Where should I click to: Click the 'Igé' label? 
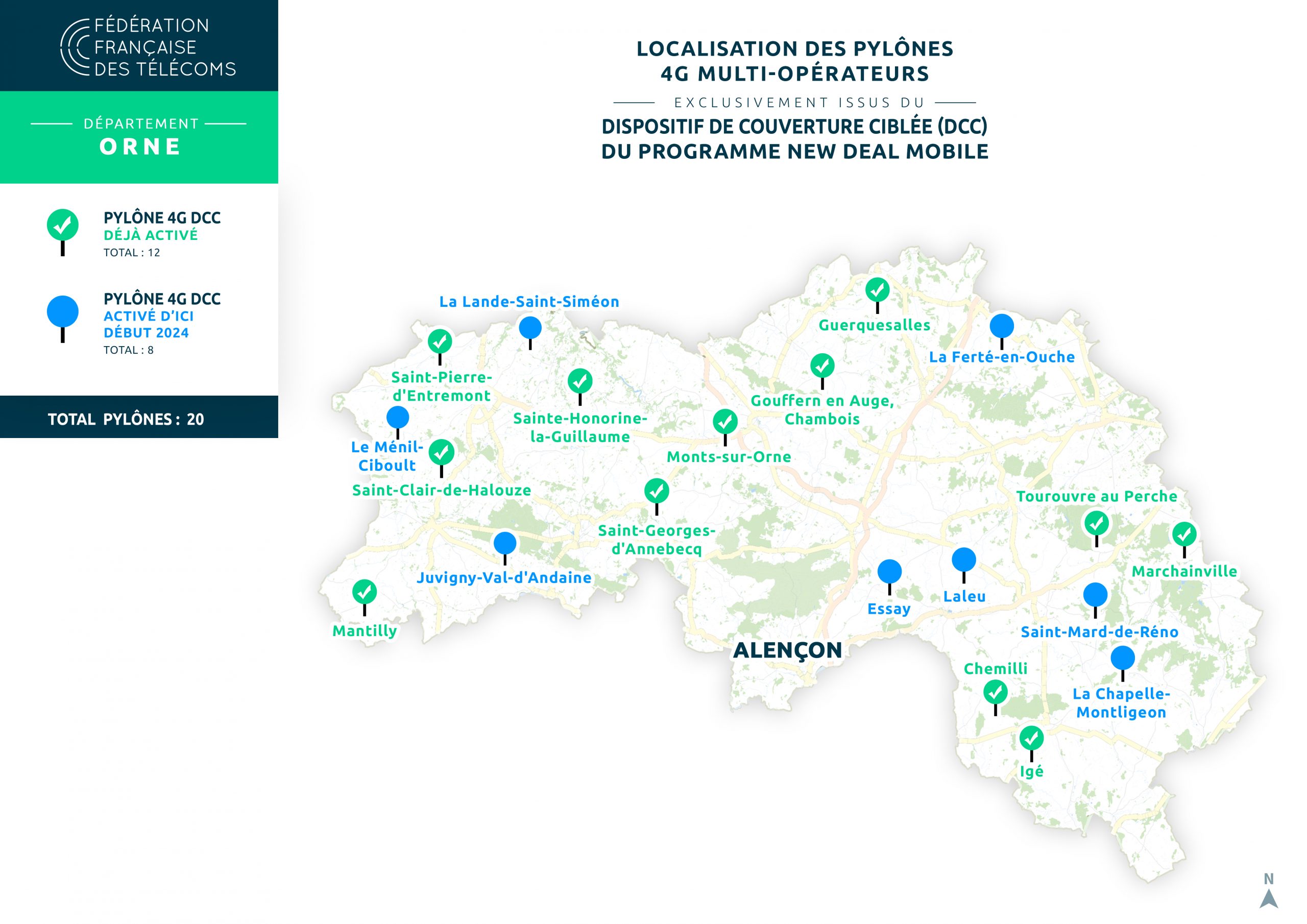(1031, 771)
